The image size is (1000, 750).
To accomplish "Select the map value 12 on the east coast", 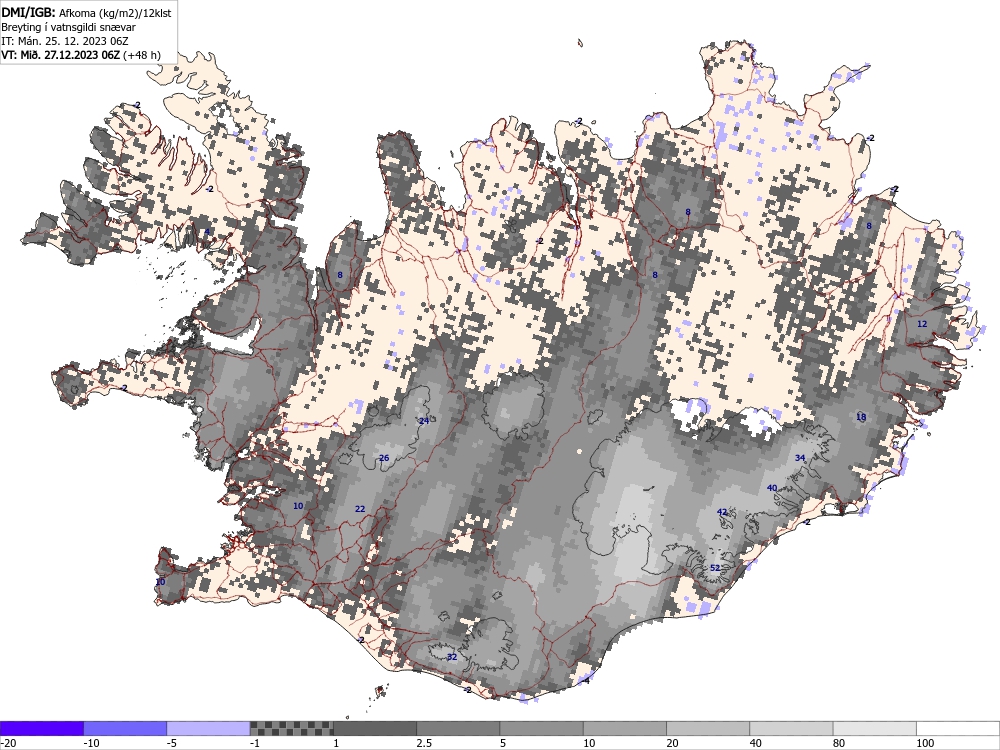I will (x=922, y=324).
